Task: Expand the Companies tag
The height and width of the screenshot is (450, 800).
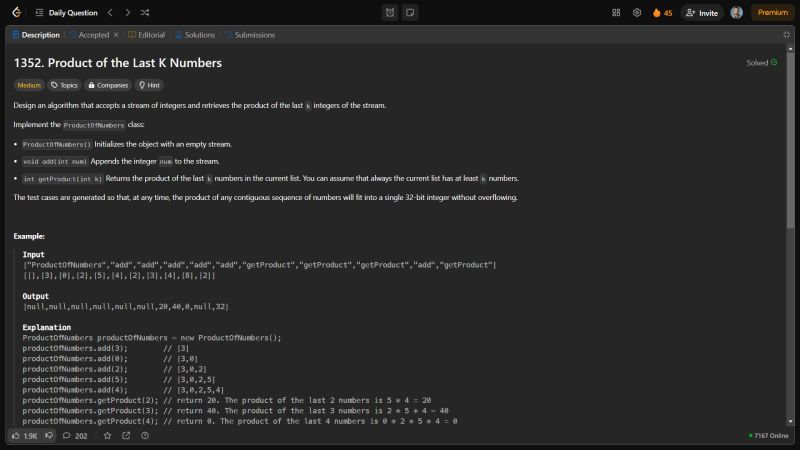Action: pos(107,85)
